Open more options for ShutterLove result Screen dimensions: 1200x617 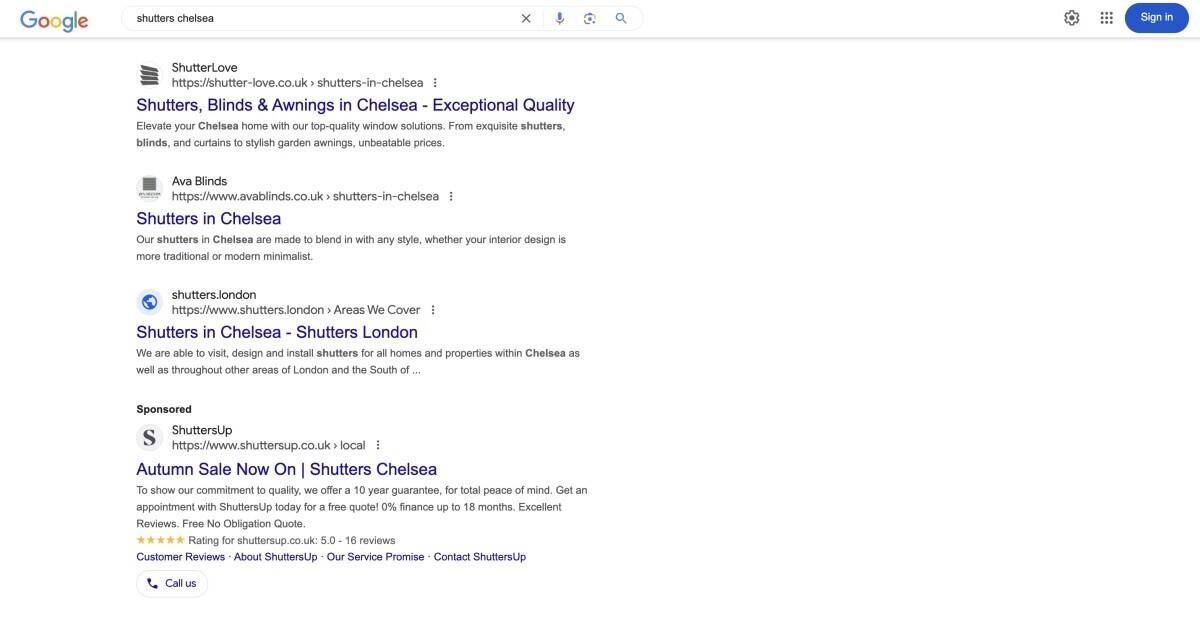pos(435,83)
